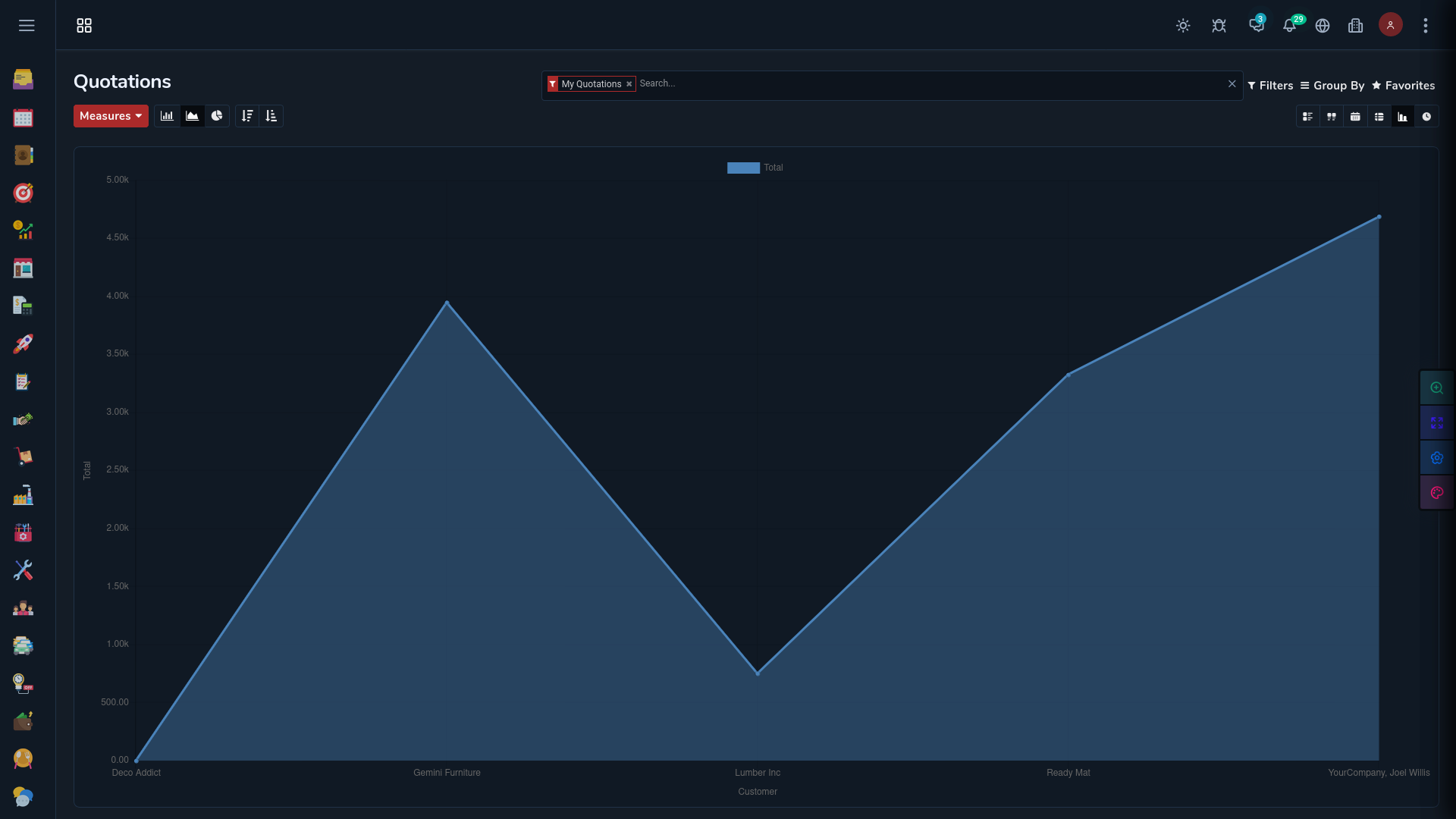
Task: Open the Invoicing calculator app
Action: point(23,306)
